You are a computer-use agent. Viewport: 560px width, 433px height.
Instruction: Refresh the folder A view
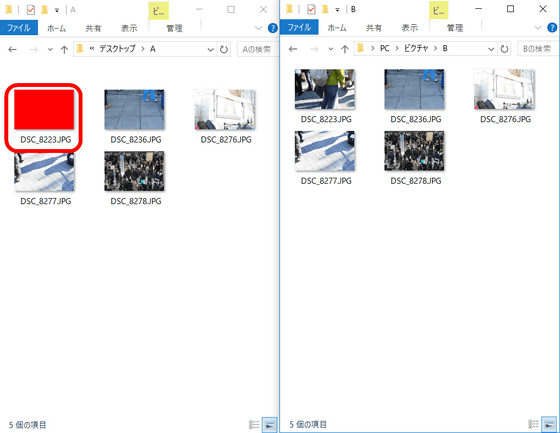(224, 49)
